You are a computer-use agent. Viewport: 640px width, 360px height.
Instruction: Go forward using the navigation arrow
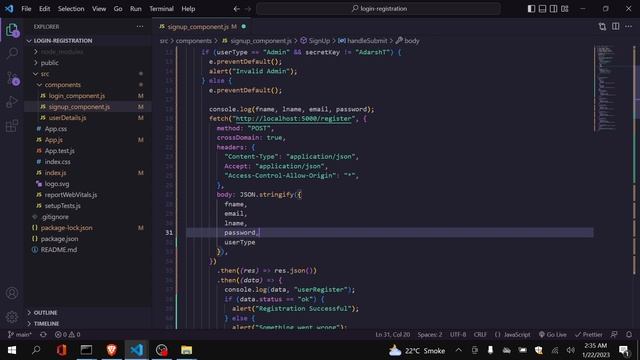point(248,9)
